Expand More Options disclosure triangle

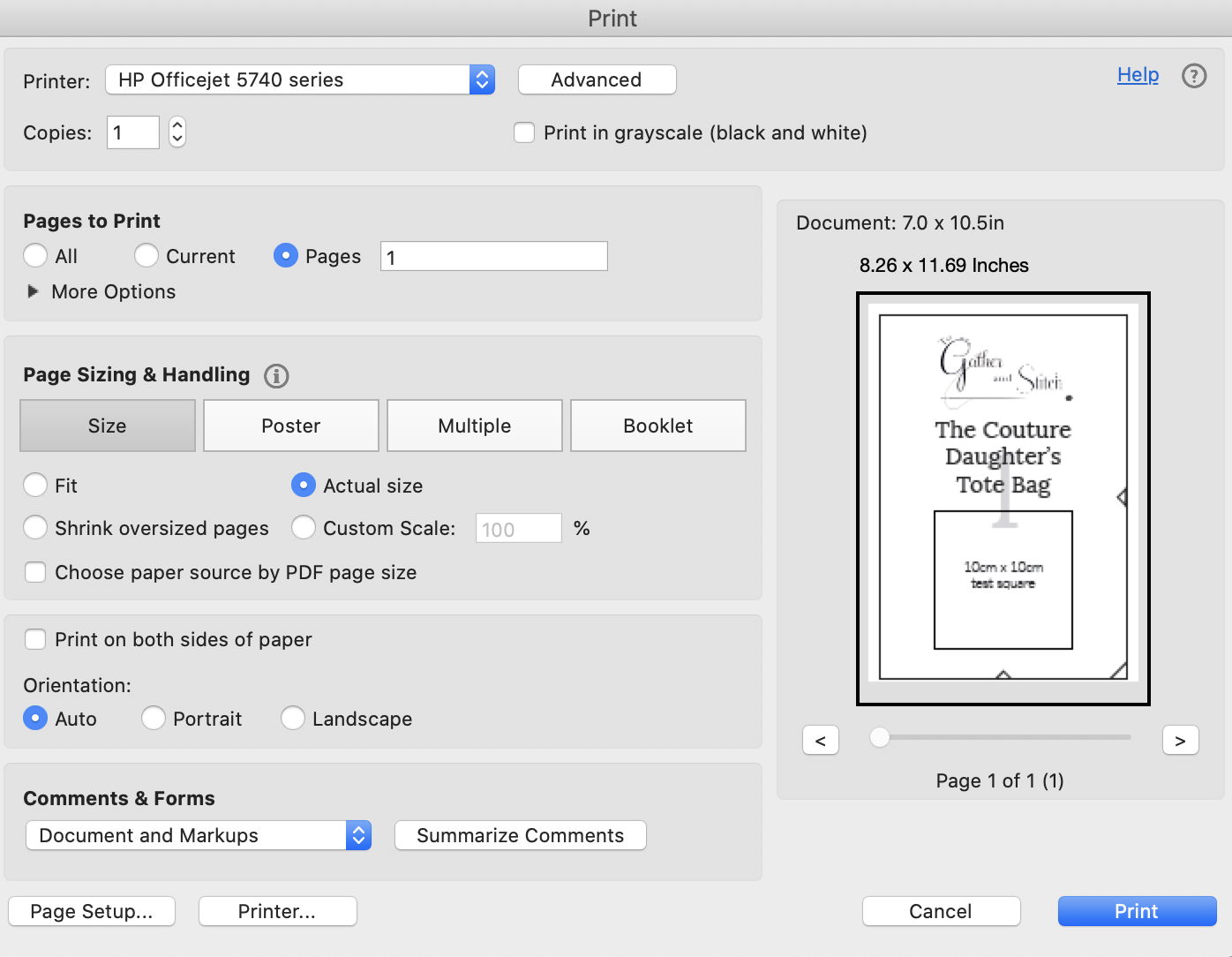[33, 291]
